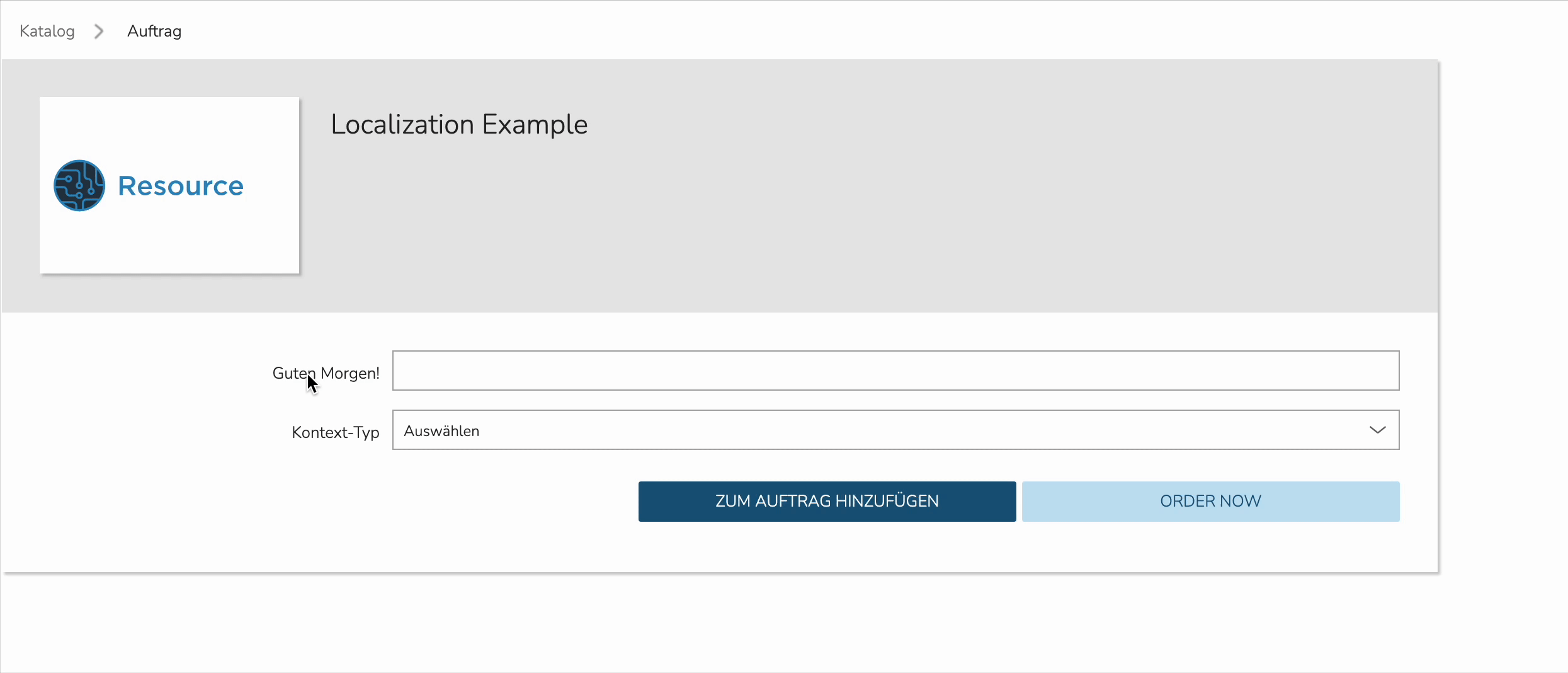This screenshot has height=673, width=1568.
Task: Go back to the Katalog breadcrumb
Action: [47, 31]
